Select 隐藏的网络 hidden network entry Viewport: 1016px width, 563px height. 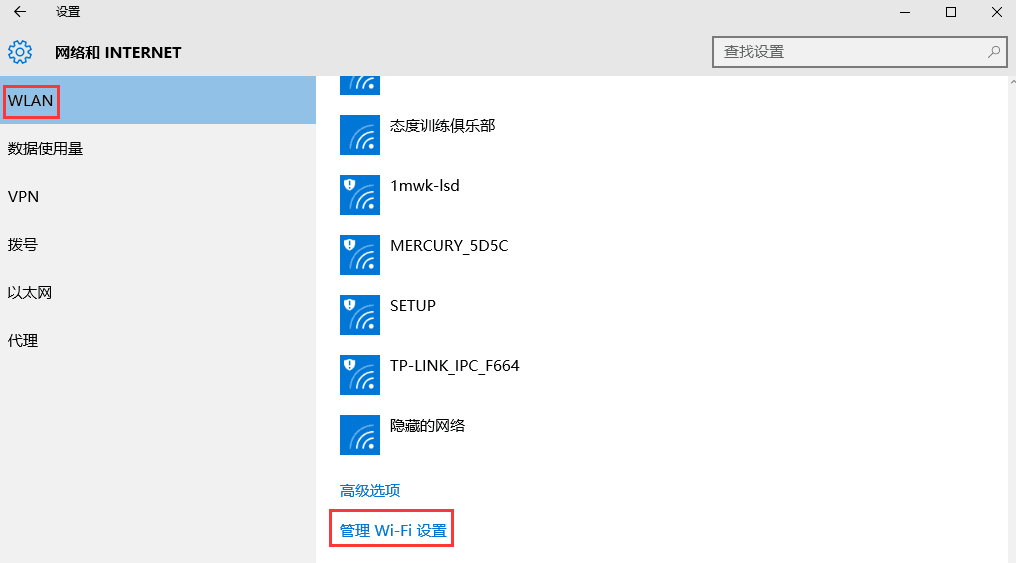click(428, 426)
